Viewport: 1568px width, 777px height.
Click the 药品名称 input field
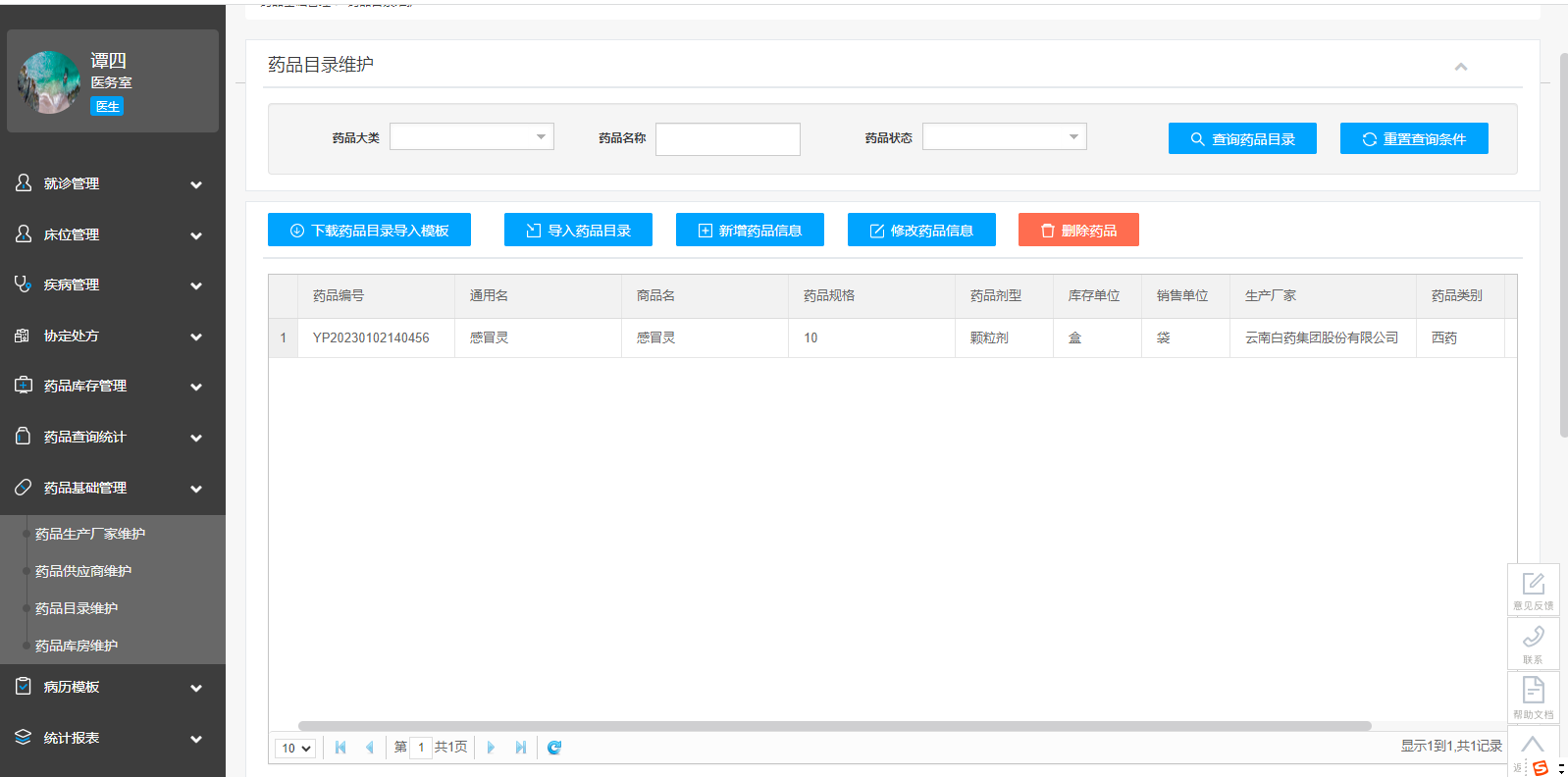click(x=728, y=138)
